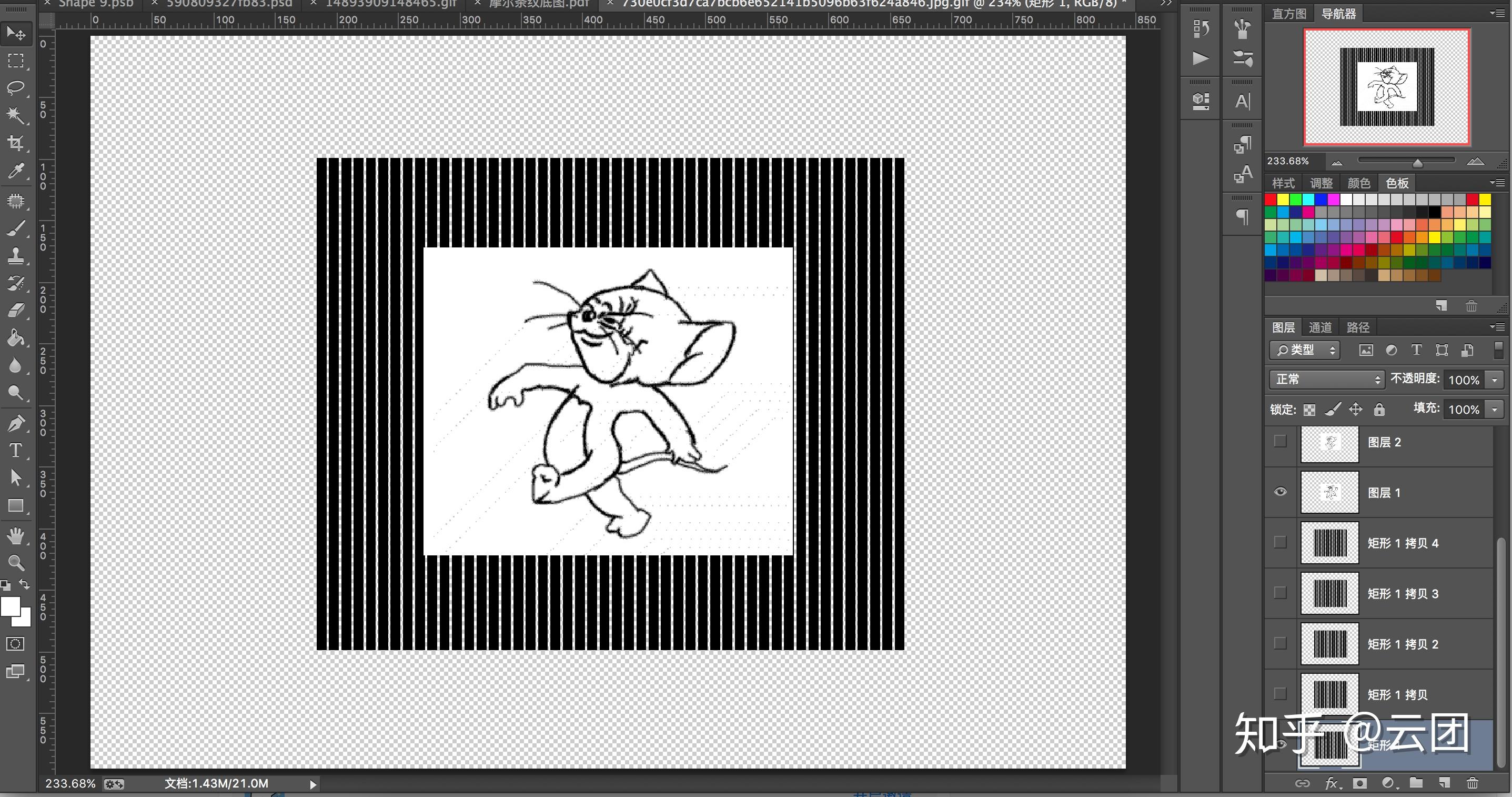Select the Crop tool
This screenshot has width=1512, height=797.
click(16, 143)
